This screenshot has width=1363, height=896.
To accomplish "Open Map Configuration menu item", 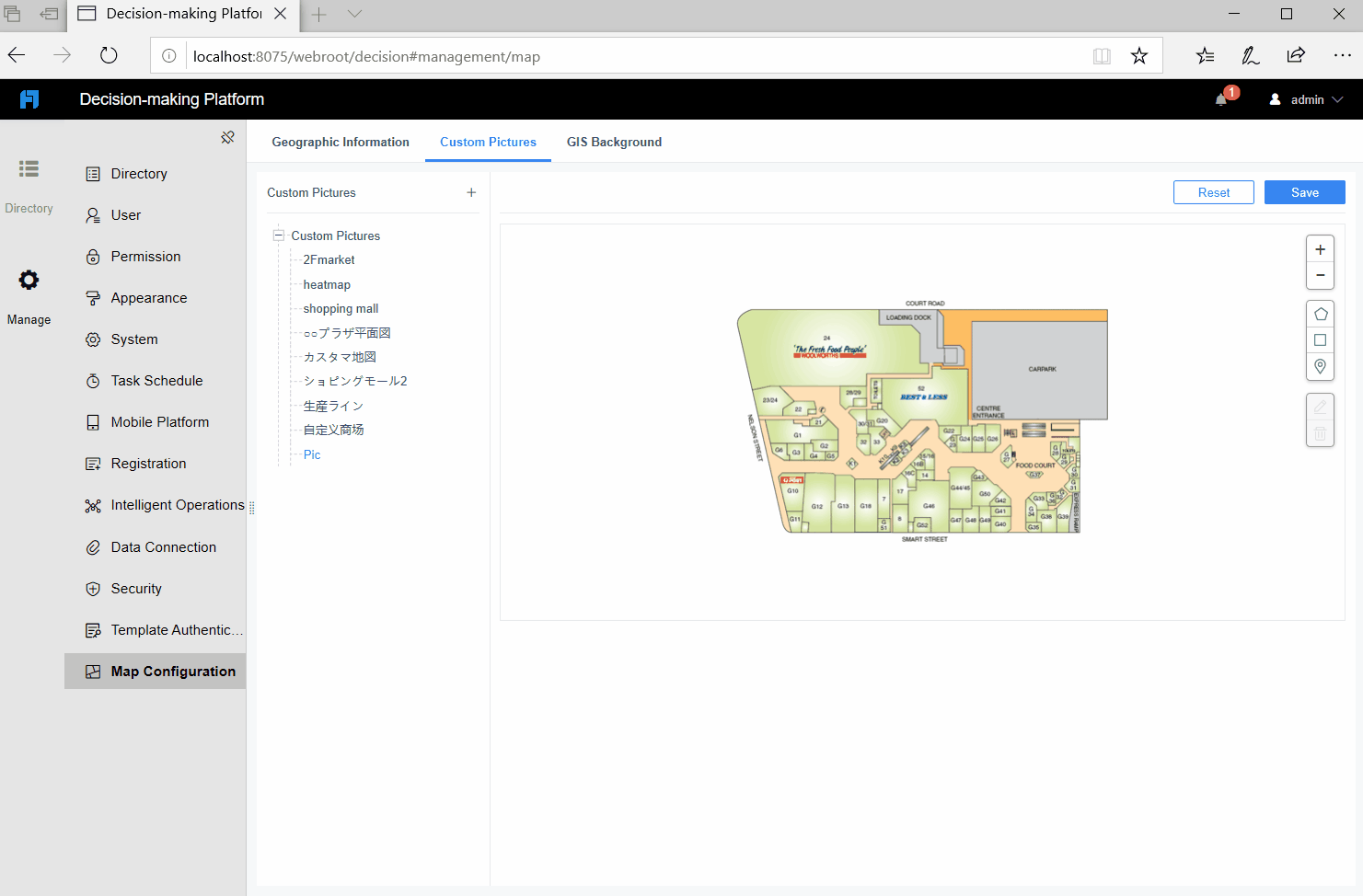I will tap(156, 672).
